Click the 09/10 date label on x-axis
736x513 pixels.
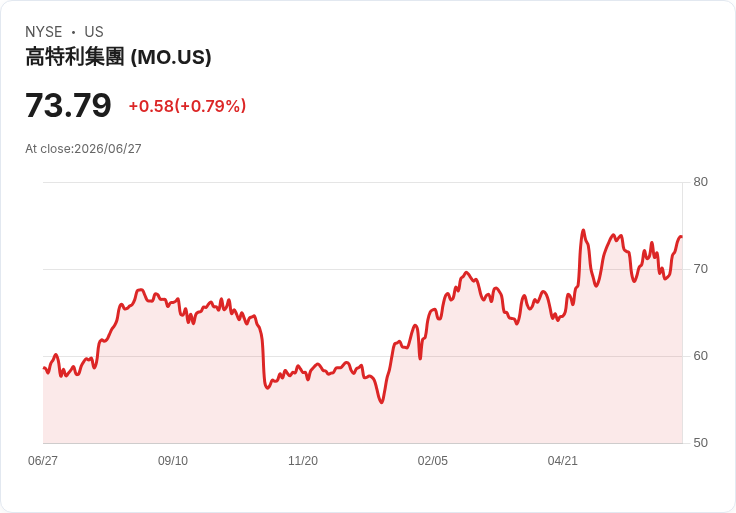(173, 461)
